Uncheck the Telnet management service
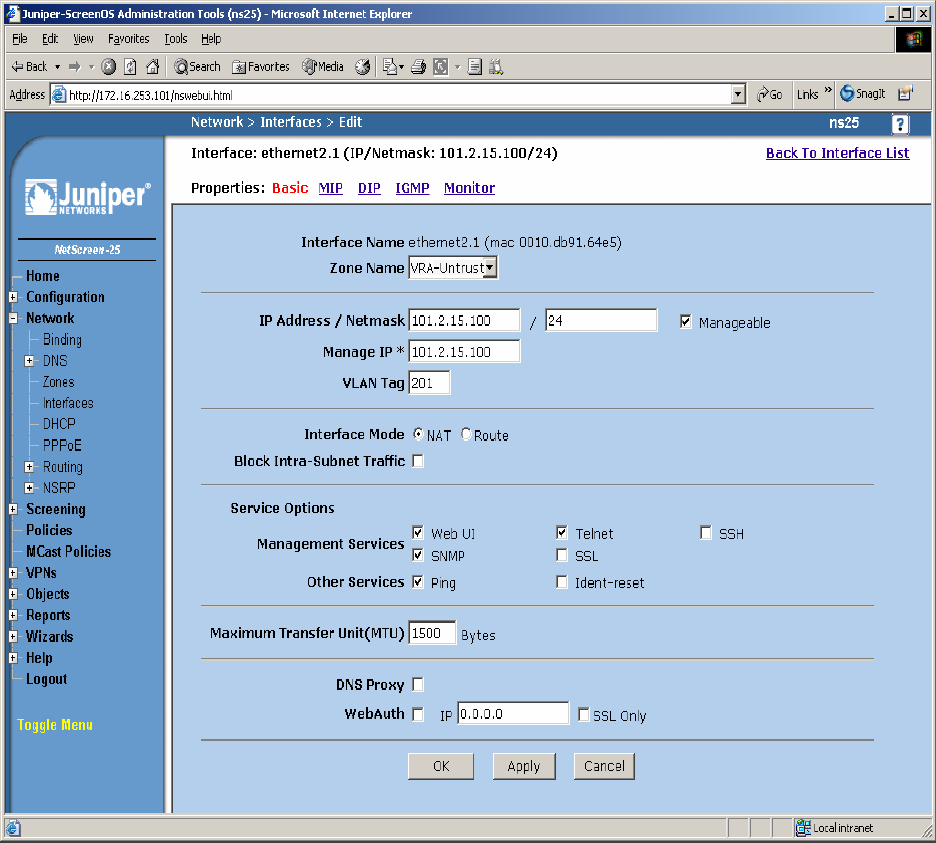This screenshot has height=843, width=936. [x=562, y=533]
